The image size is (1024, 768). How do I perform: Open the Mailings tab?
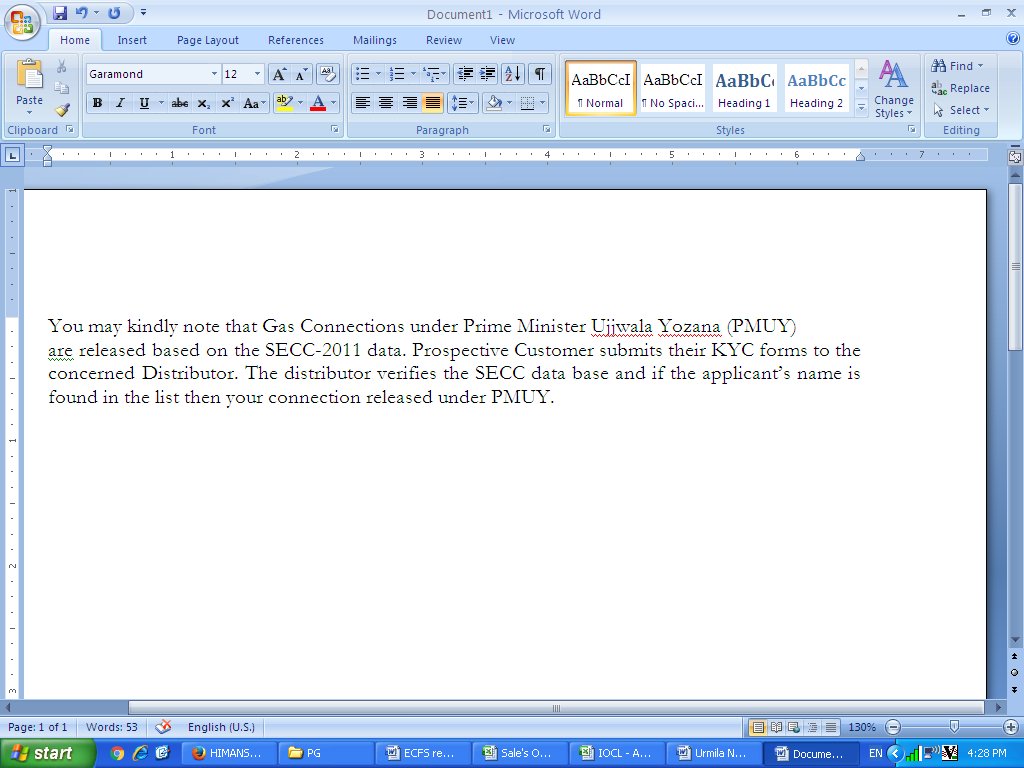pyautogui.click(x=375, y=40)
